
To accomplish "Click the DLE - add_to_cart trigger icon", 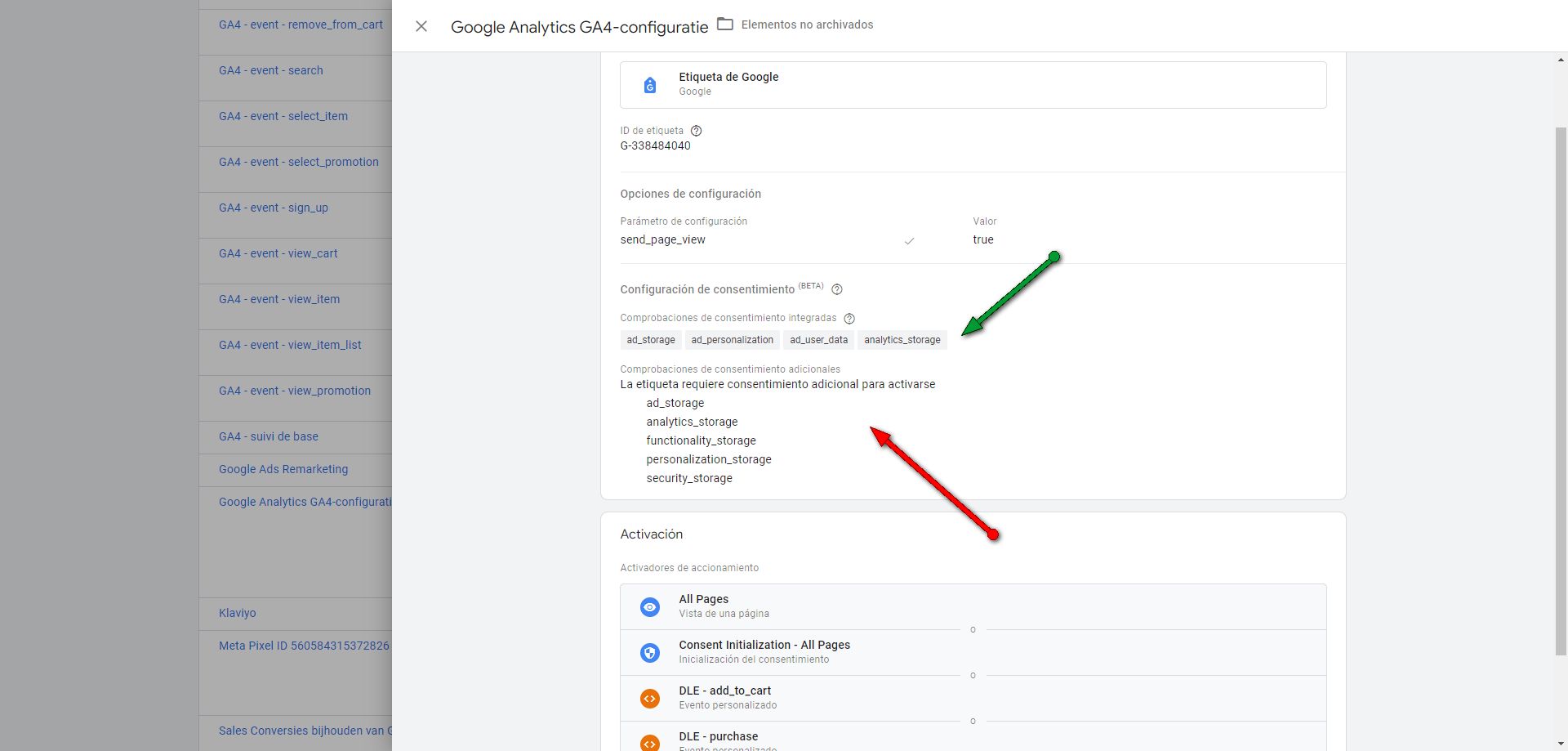I will tap(650, 698).
